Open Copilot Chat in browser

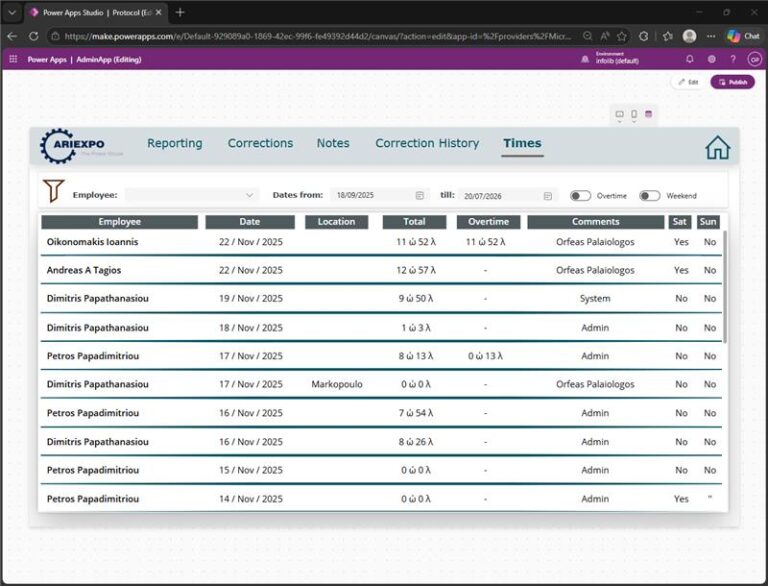pos(744,36)
